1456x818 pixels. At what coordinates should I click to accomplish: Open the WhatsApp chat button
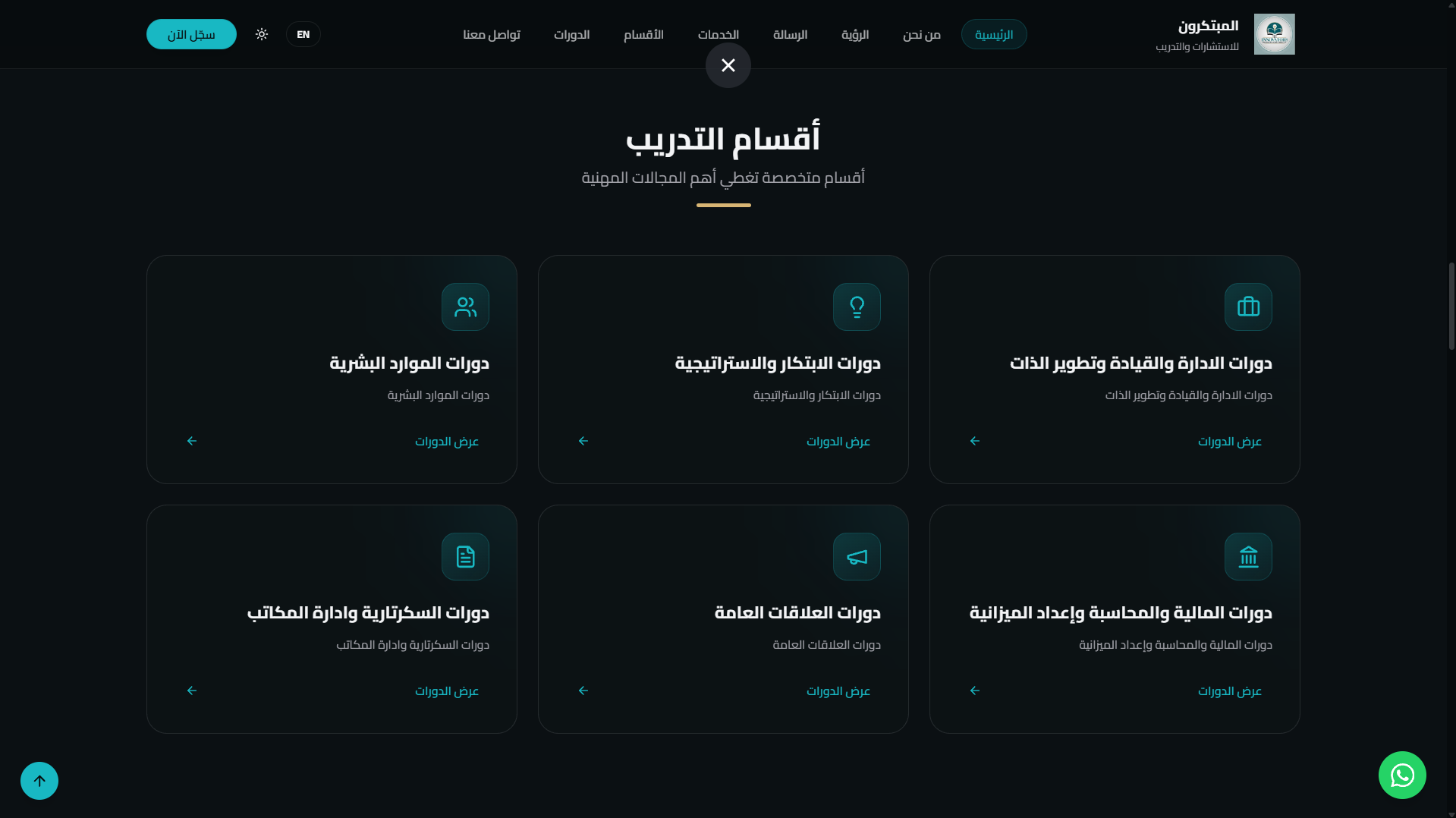coord(1402,776)
